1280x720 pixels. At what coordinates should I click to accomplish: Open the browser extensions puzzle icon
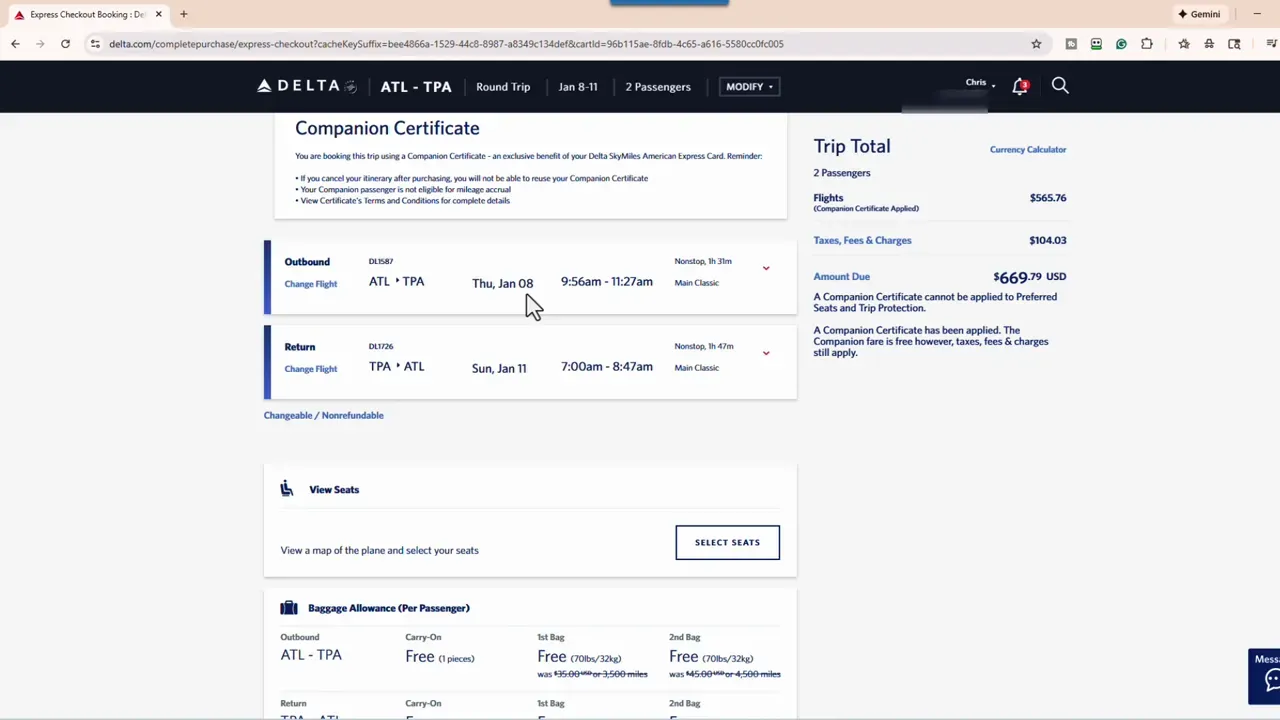[1147, 44]
